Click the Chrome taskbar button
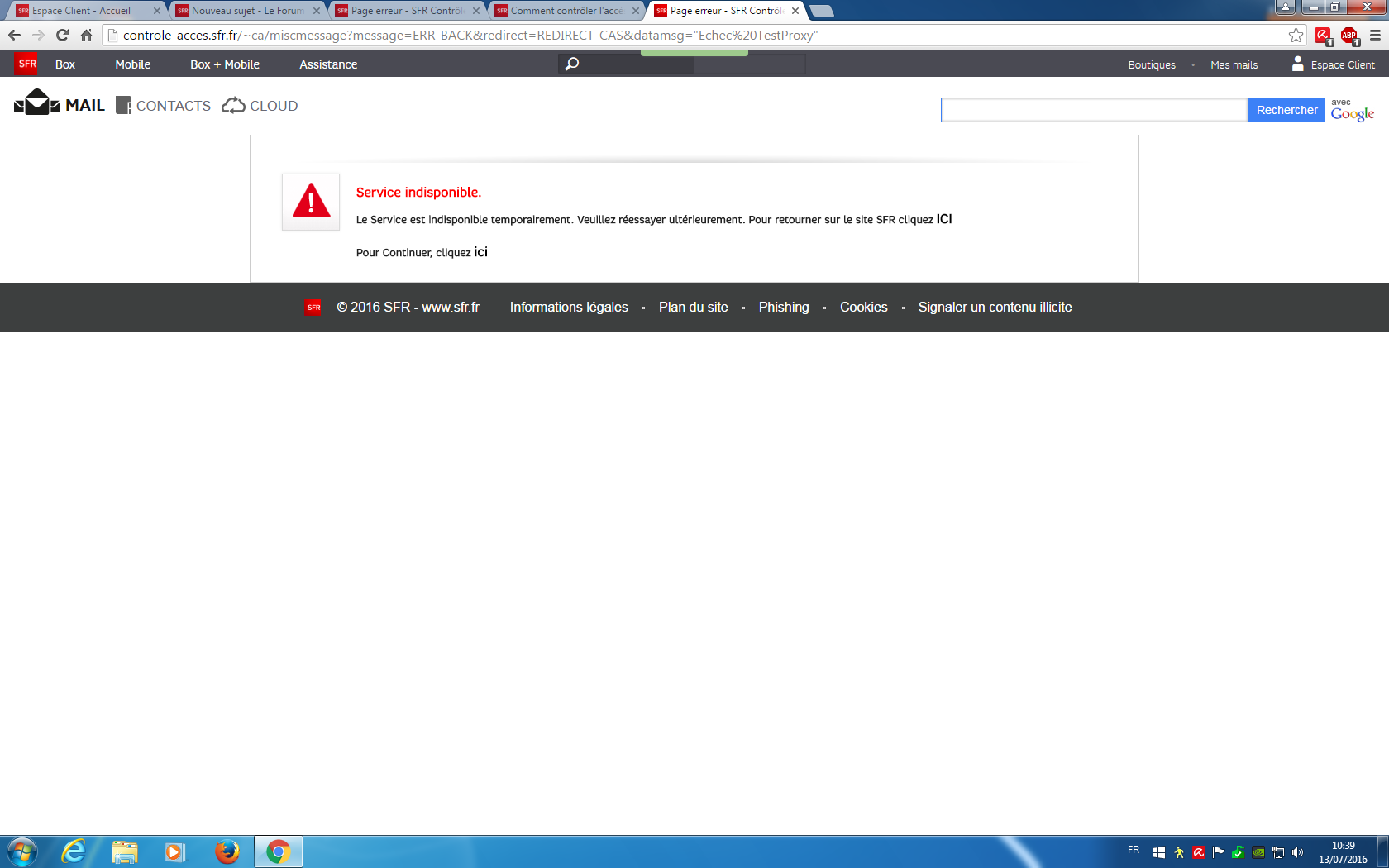This screenshot has height=868, width=1389. tap(279, 851)
